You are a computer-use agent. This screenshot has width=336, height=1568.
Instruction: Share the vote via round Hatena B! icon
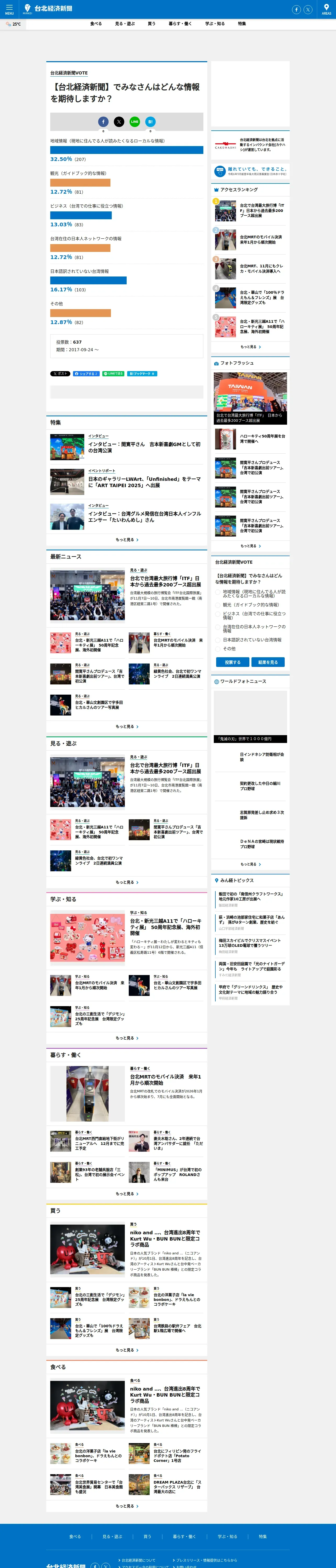(151, 122)
